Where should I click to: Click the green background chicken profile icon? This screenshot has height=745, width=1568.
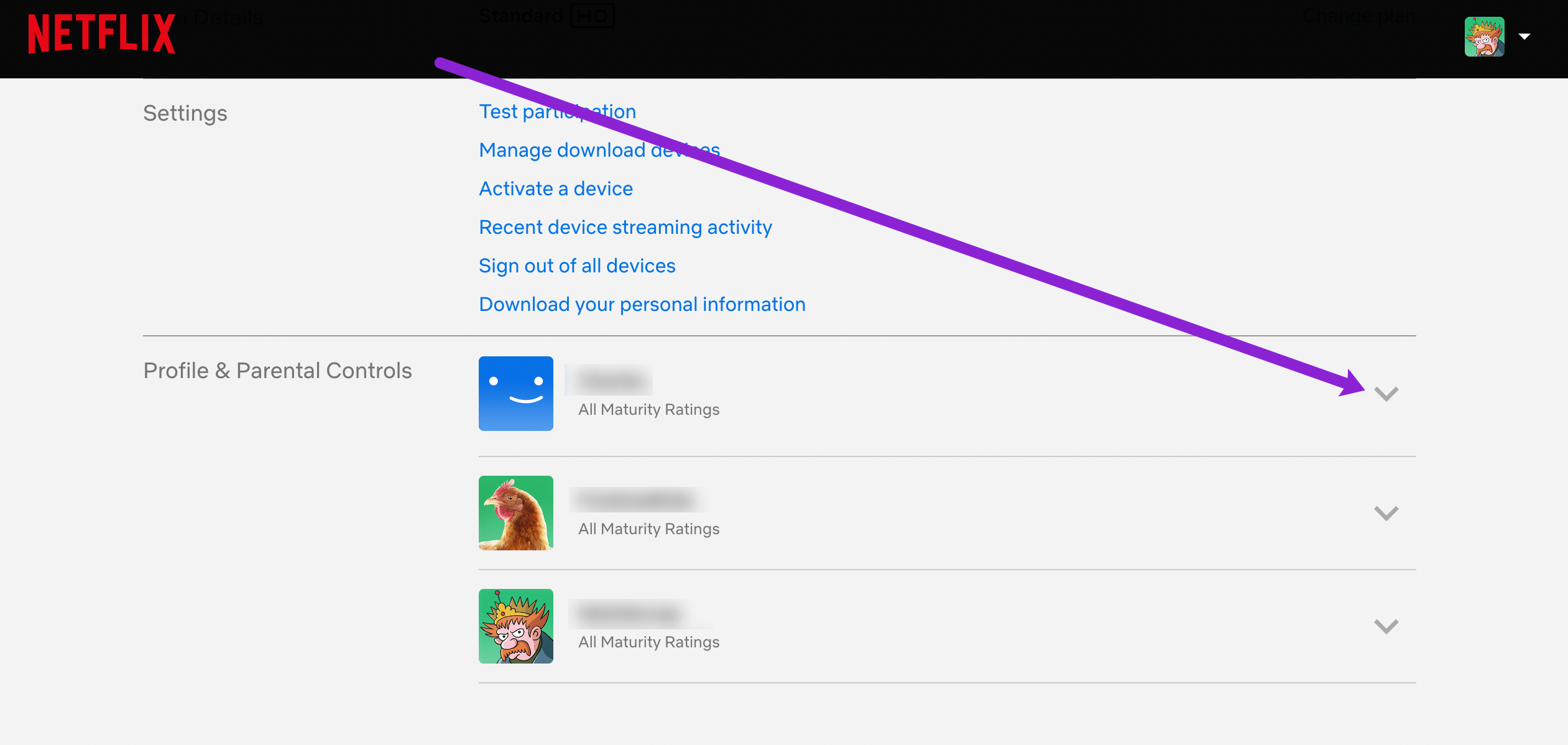(516, 512)
